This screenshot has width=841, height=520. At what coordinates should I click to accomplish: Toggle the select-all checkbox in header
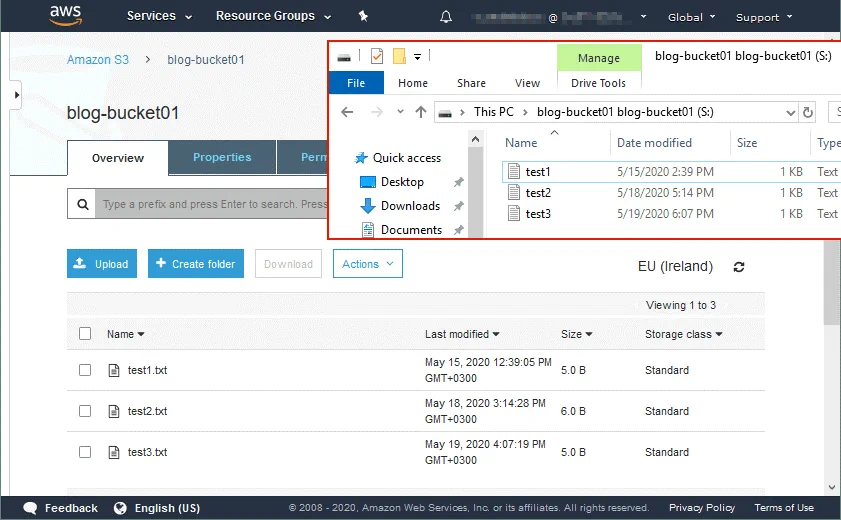tap(85, 334)
